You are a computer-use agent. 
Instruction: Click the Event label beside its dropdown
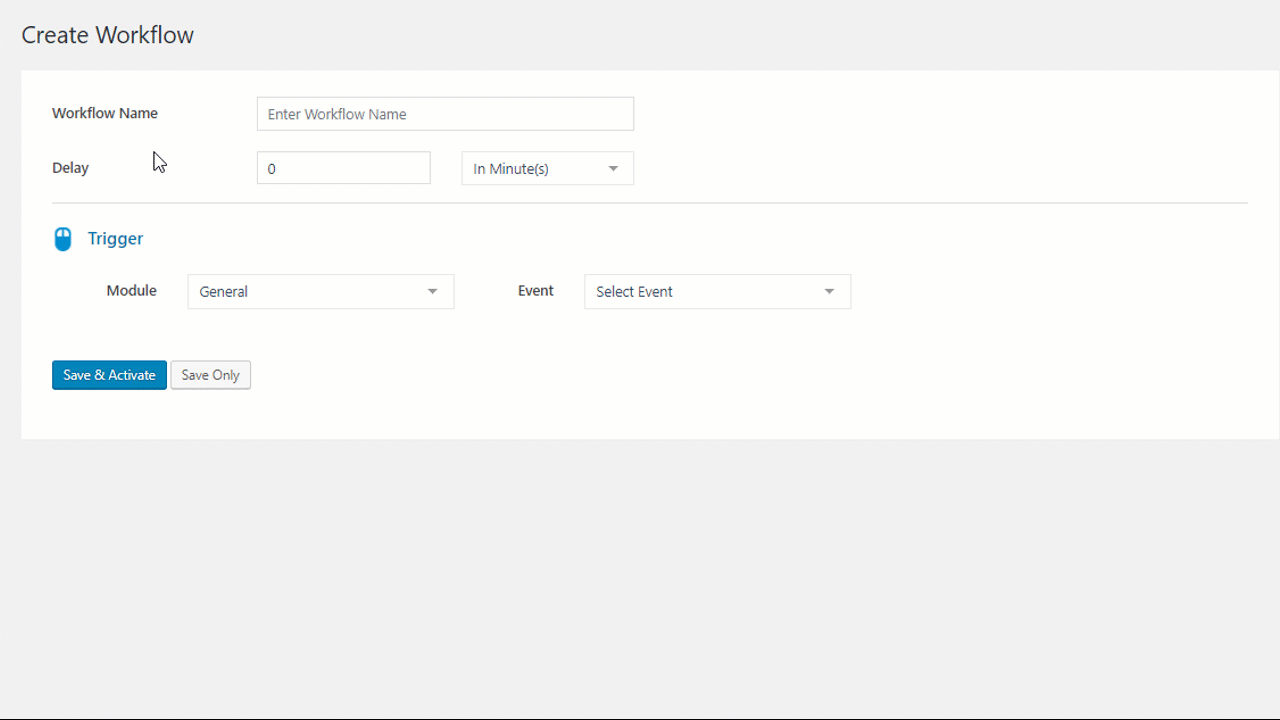pos(535,290)
